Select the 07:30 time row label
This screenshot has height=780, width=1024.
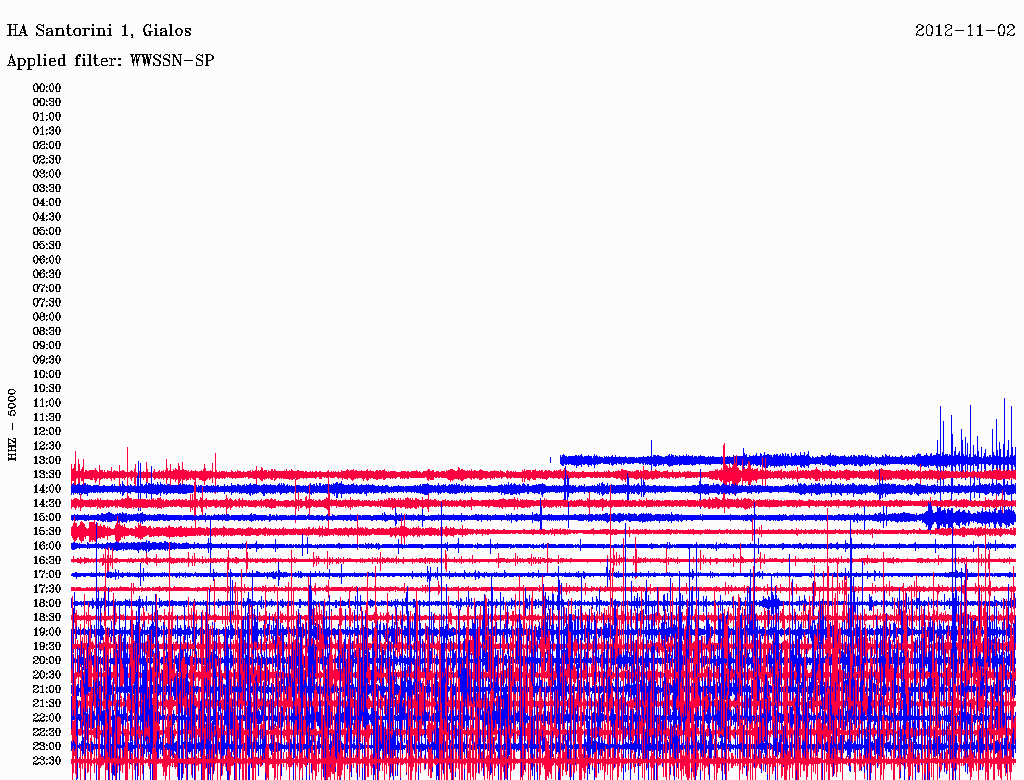point(47,303)
